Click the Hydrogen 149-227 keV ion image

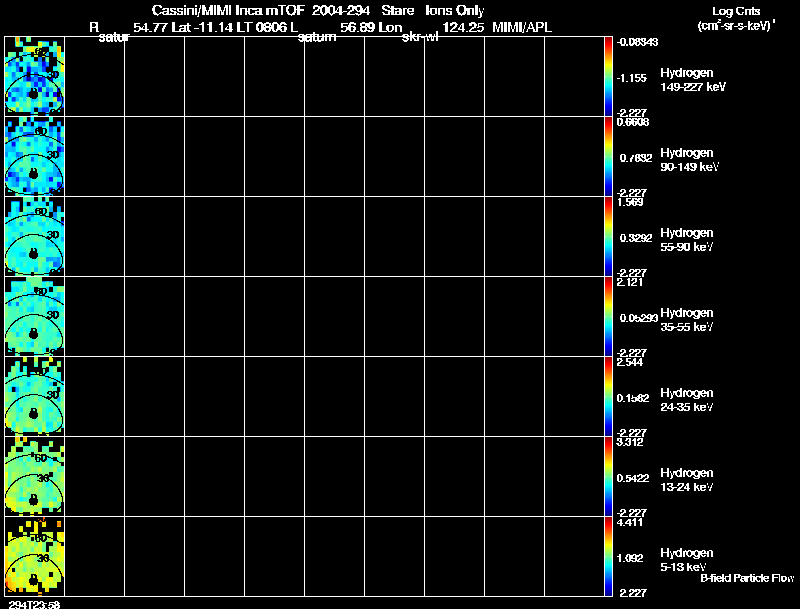click(x=34, y=76)
